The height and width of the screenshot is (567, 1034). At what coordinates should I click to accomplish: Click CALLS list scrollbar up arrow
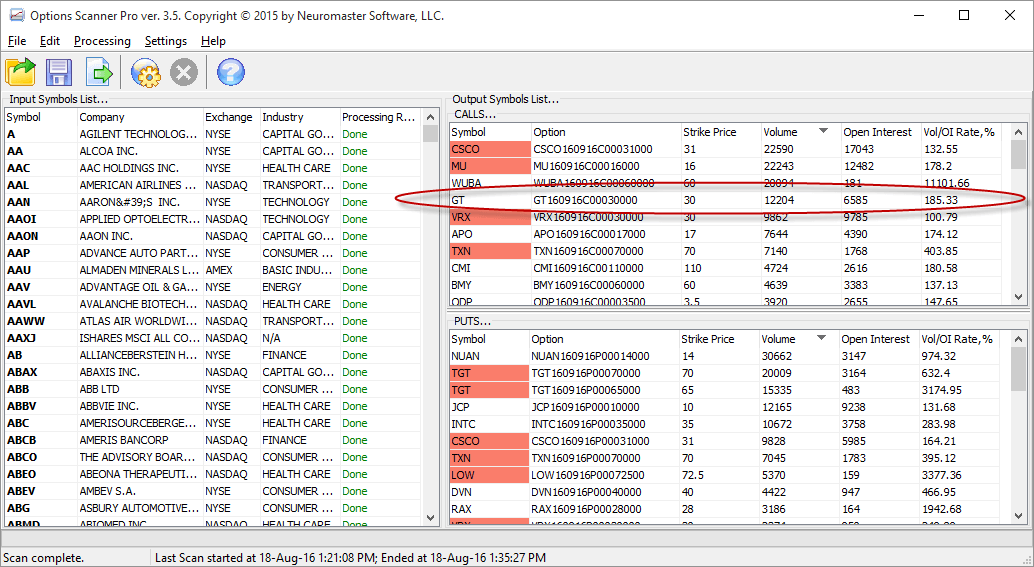pos(1018,133)
